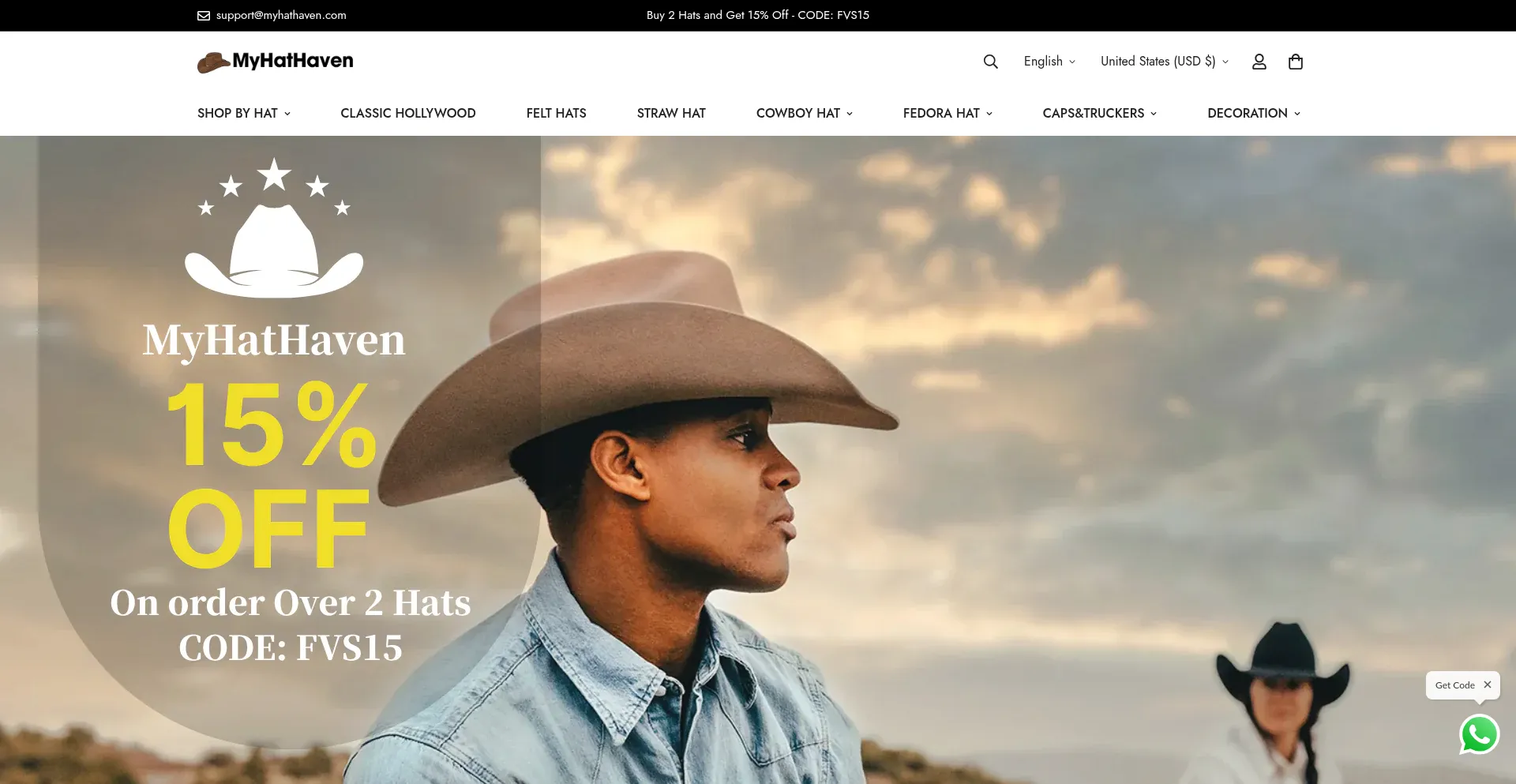Screen dimensions: 1516x784
Task: Open the search magnifier icon
Action: point(990,62)
